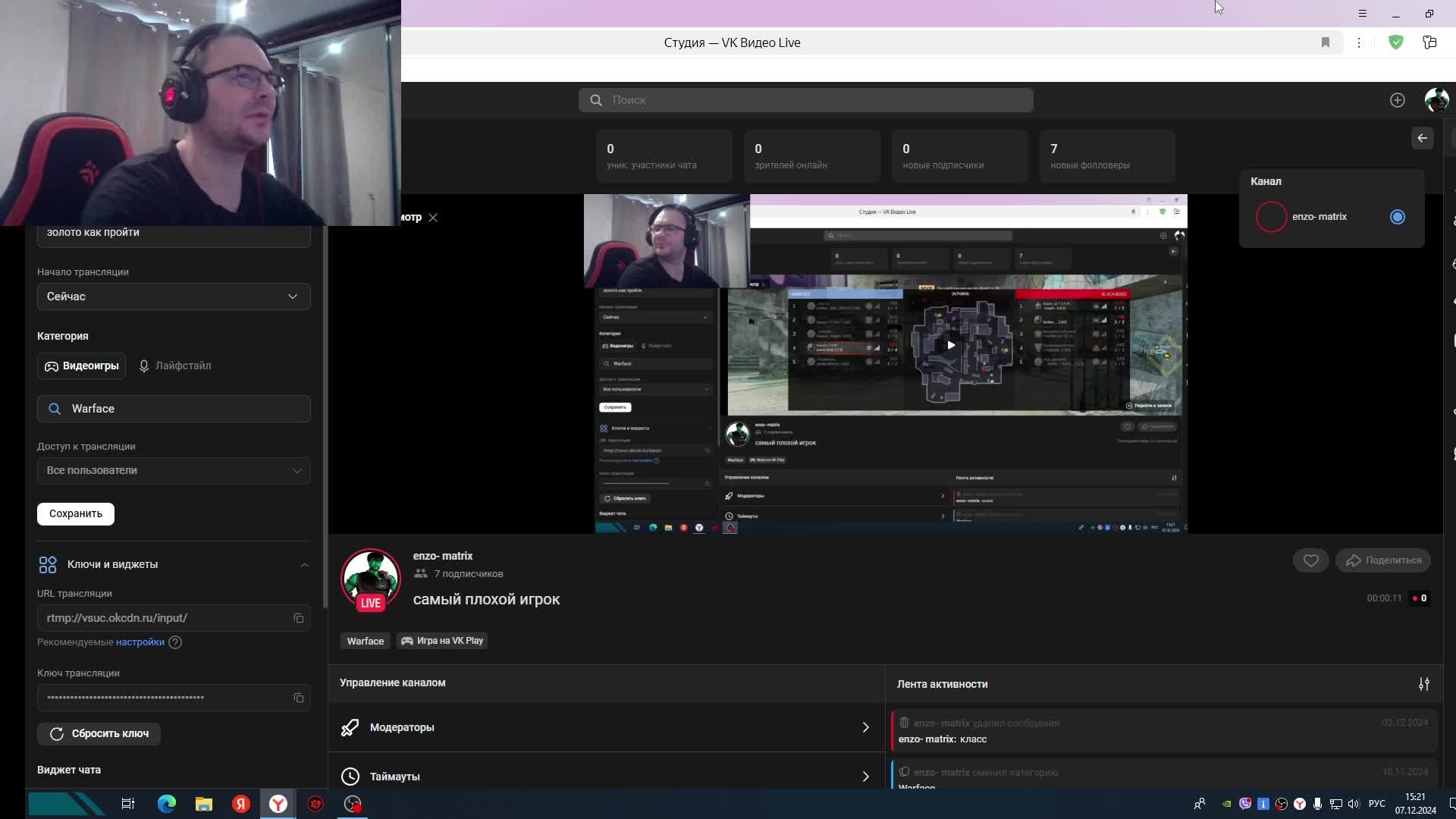The width and height of the screenshot is (1456, 819).
Task: Open File Explorer from the taskbar
Action: 204,804
